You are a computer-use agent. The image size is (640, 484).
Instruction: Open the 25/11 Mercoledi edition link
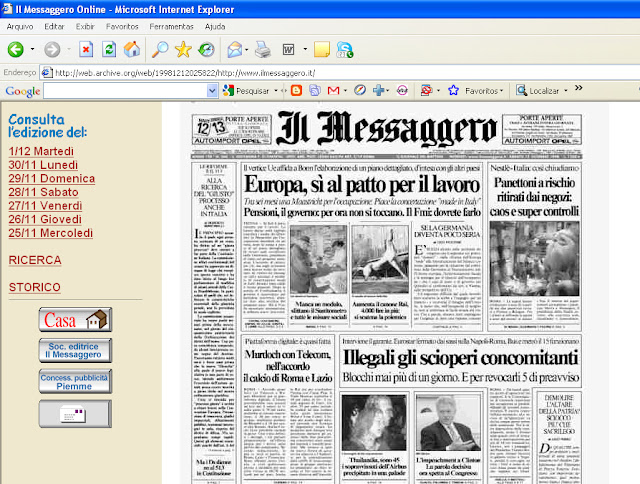(x=51, y=233)
